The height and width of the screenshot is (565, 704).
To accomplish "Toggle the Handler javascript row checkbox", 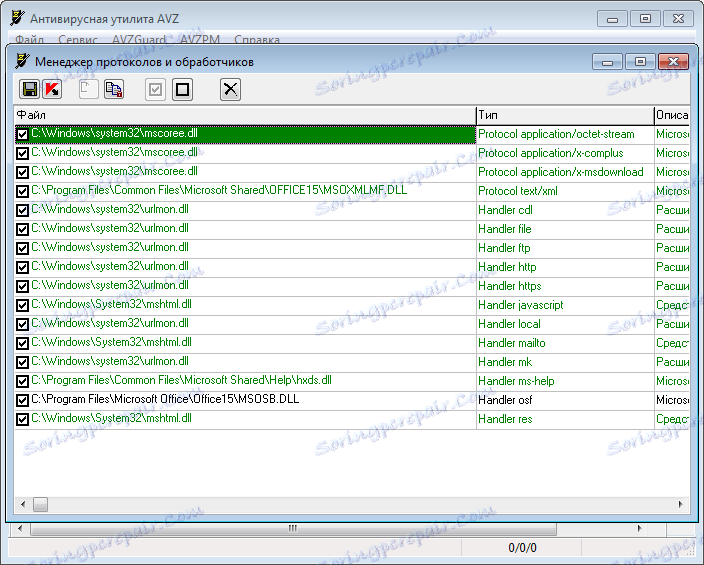I will pos(22,305).
